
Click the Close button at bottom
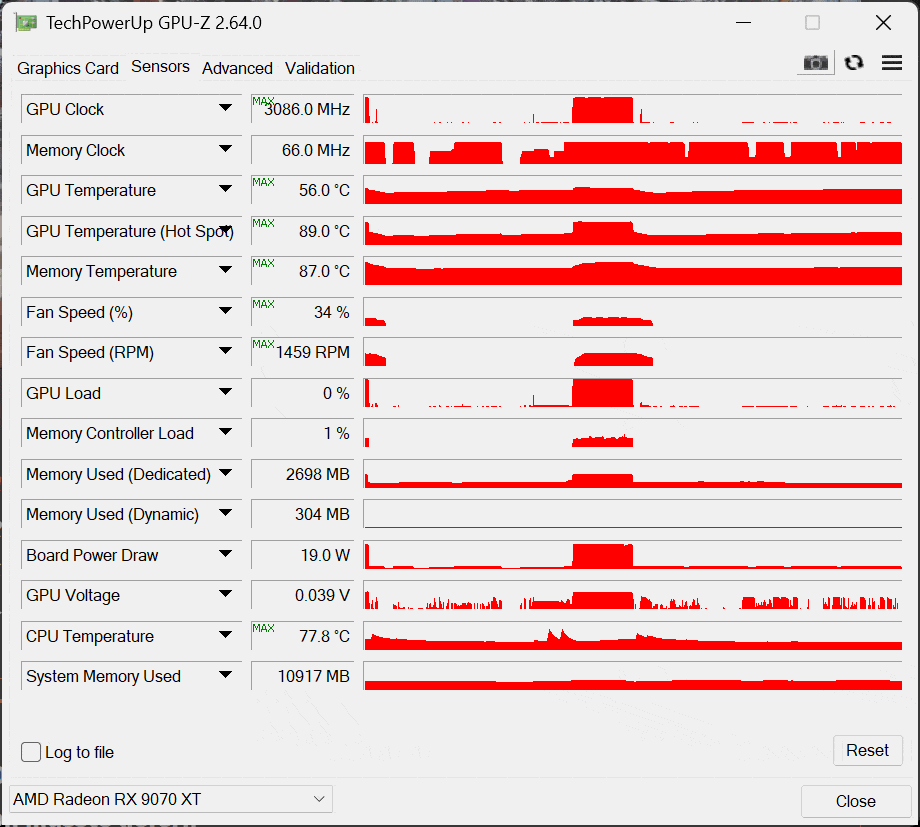(855, 801)
